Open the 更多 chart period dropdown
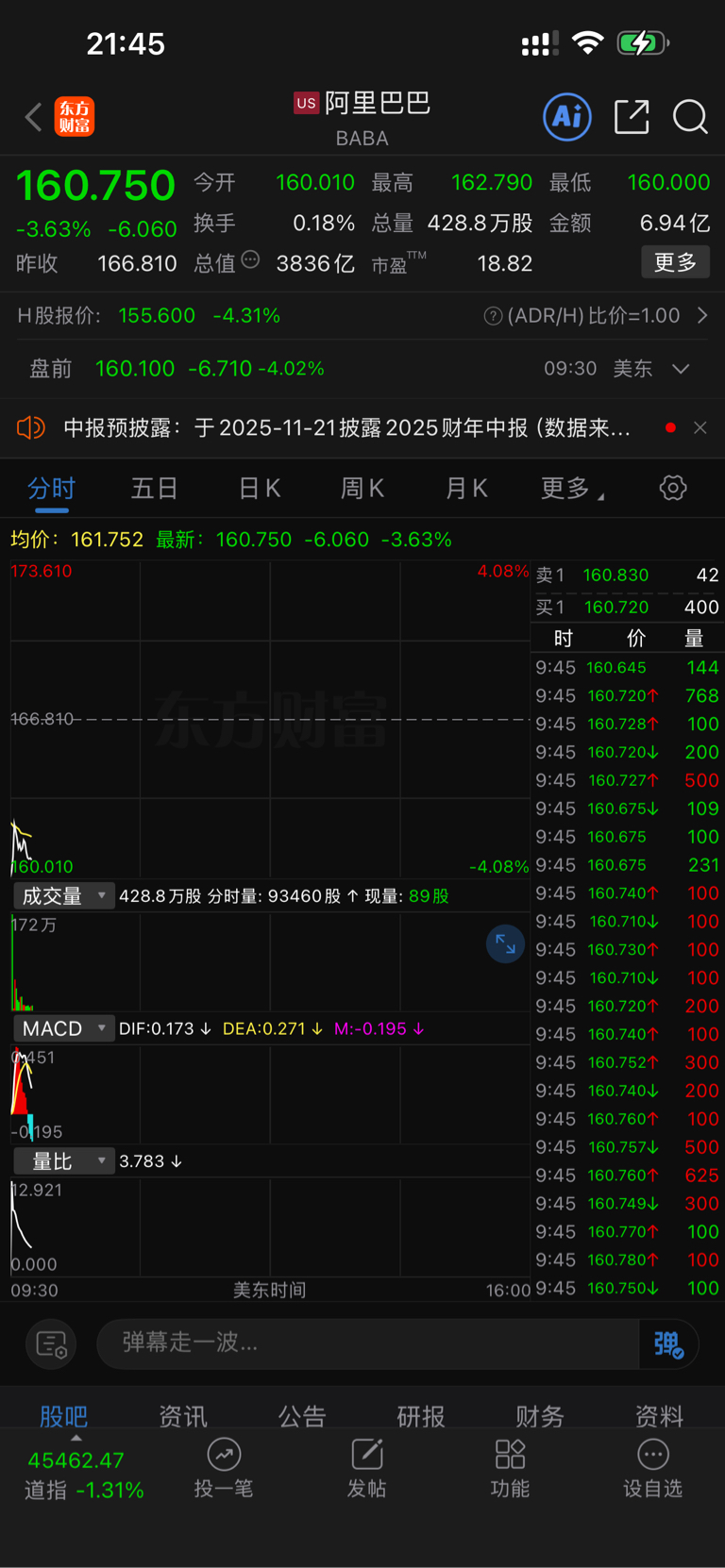The width and height of the screenshot is (725, 1568). (572, 488)
